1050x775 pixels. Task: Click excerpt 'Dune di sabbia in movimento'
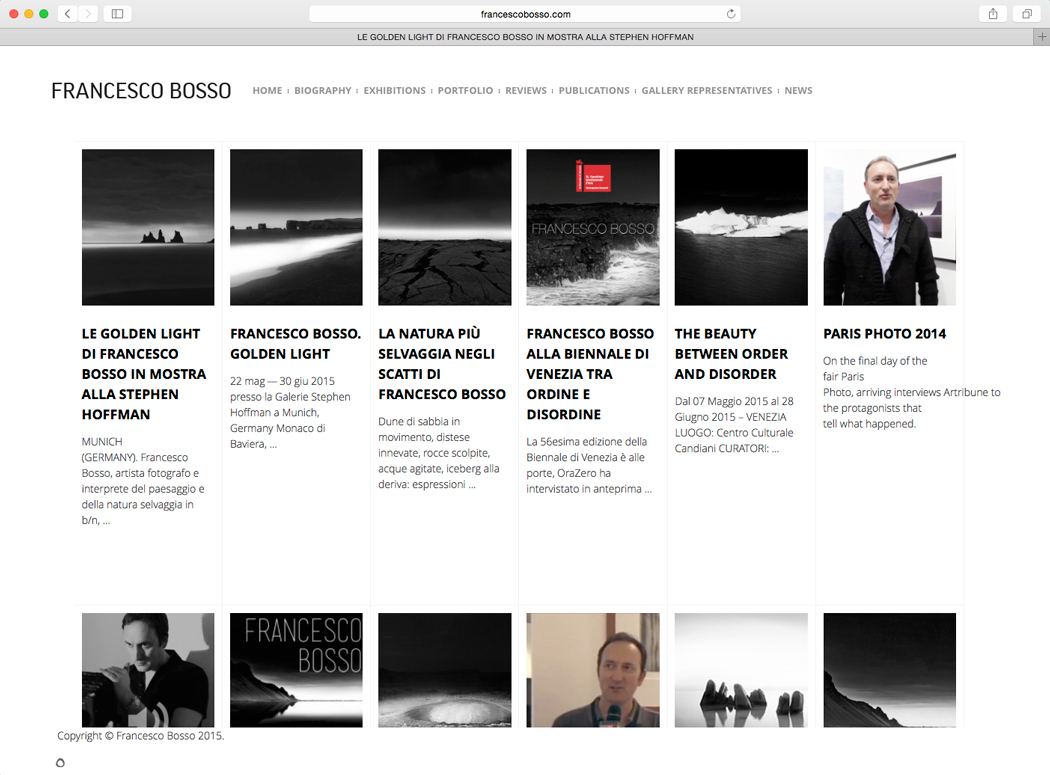(439, 453)
